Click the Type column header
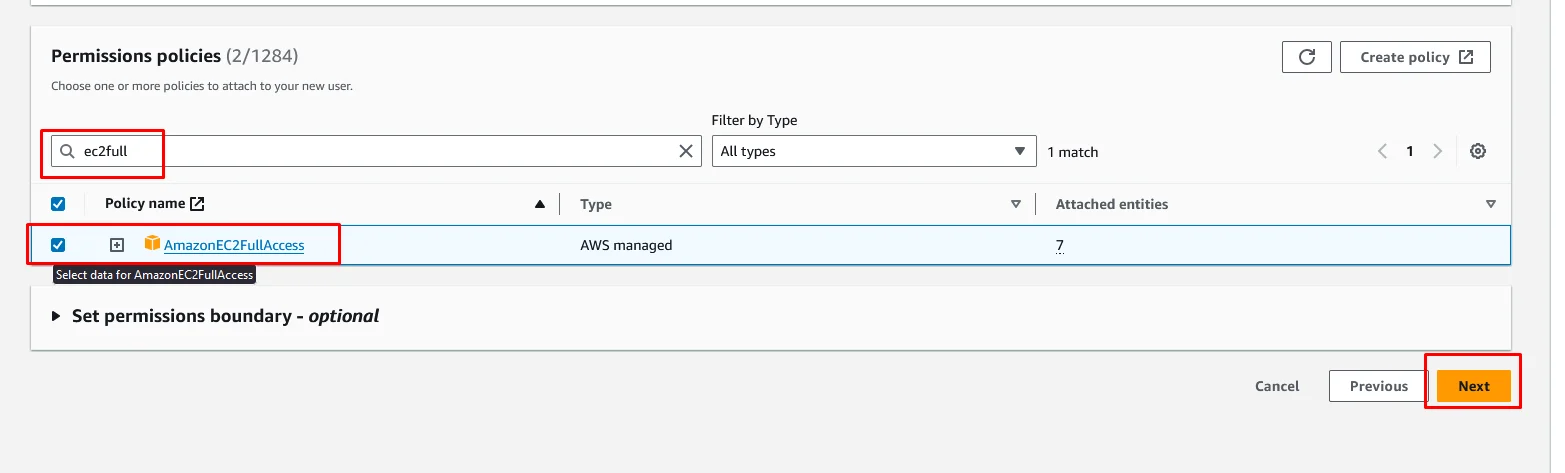1565x473 pixels. coord(596,204)
